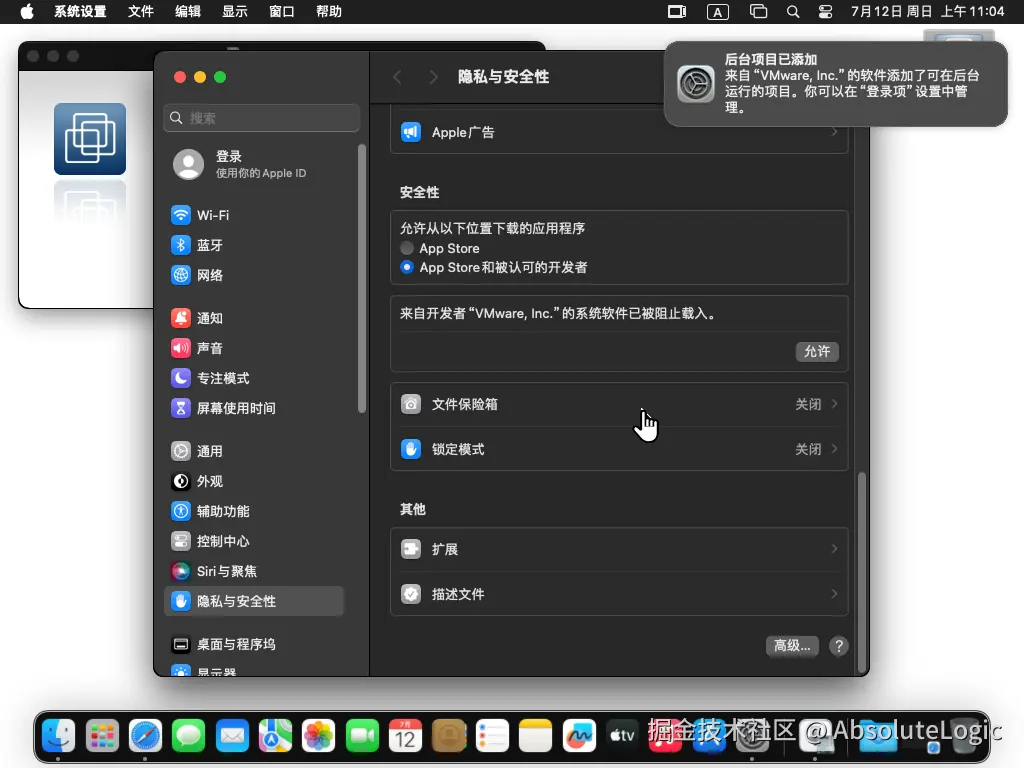The width and height of the screenshot is (1024, 768).
Task: Click the main pane scrollbar
Action: pyautogui.click(x=861, y=572)
